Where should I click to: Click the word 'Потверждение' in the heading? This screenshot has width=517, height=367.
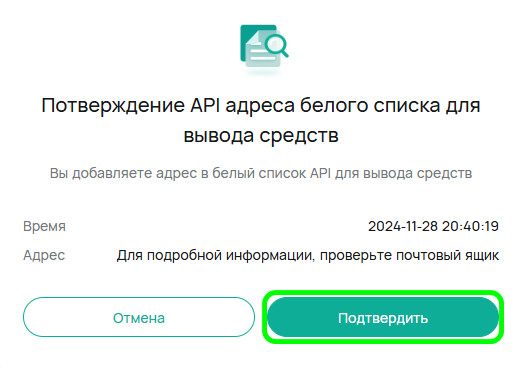[x=113, y=106]
